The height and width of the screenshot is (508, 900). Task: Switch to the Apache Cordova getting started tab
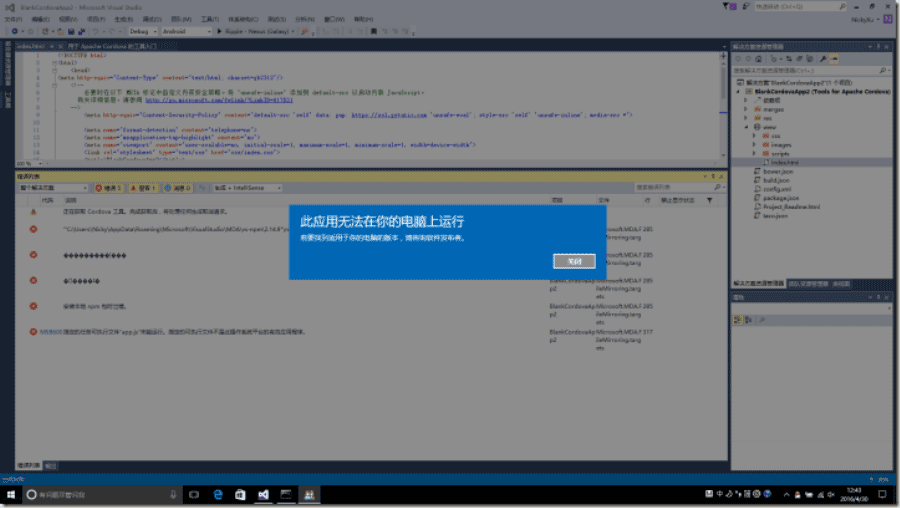click(112, 46)
